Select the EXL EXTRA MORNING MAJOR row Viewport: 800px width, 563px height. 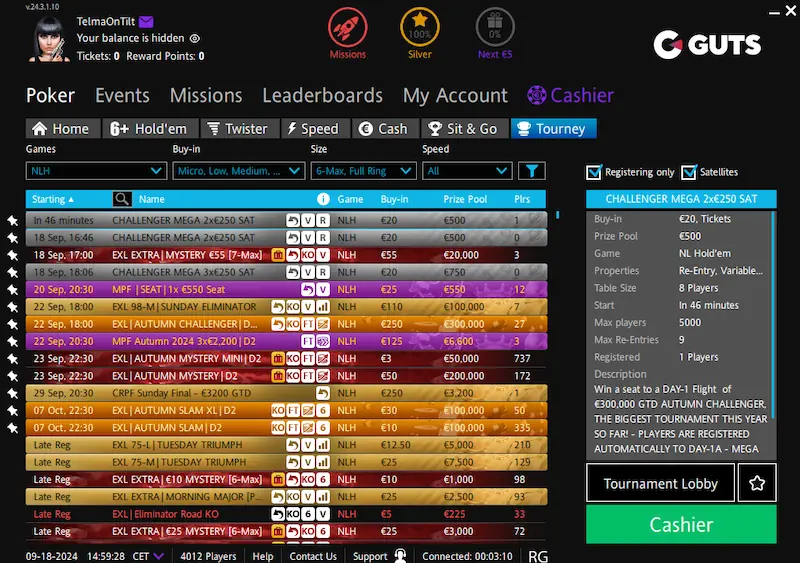click(286, 497)
